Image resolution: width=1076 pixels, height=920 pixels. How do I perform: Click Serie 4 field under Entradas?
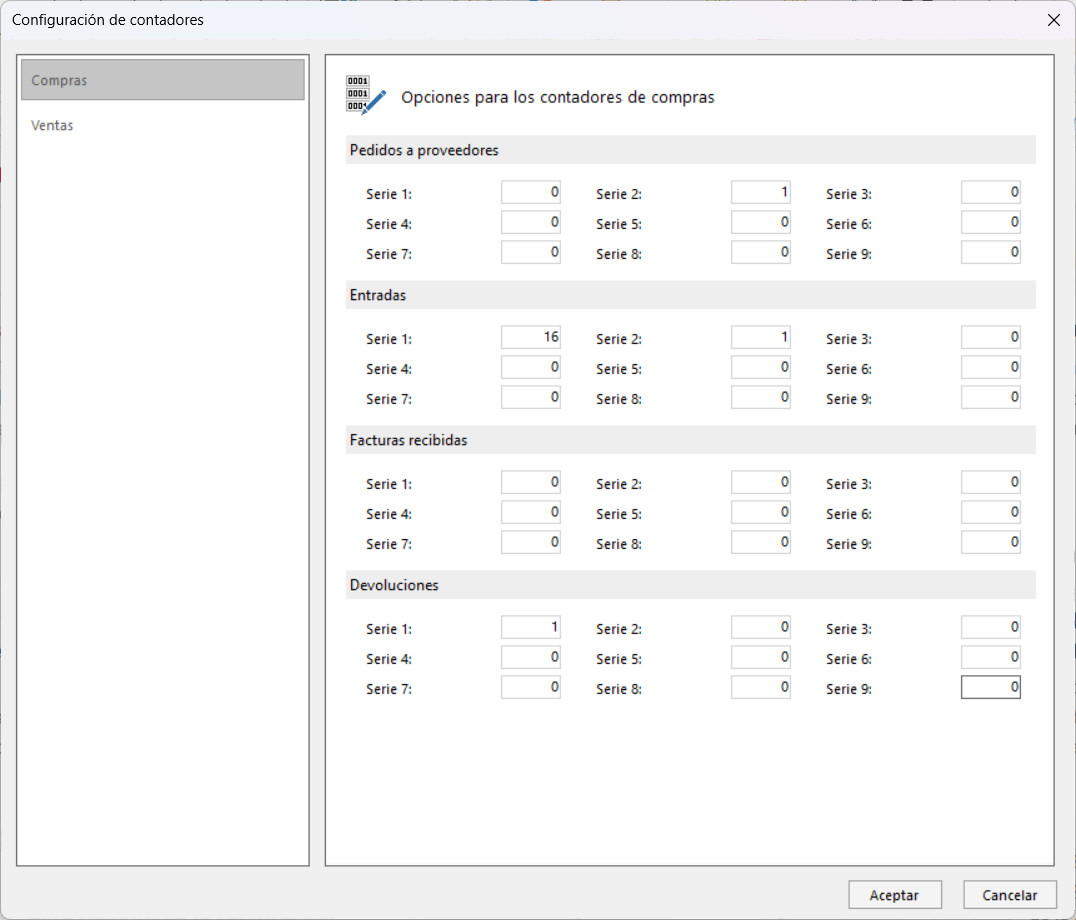530,367
